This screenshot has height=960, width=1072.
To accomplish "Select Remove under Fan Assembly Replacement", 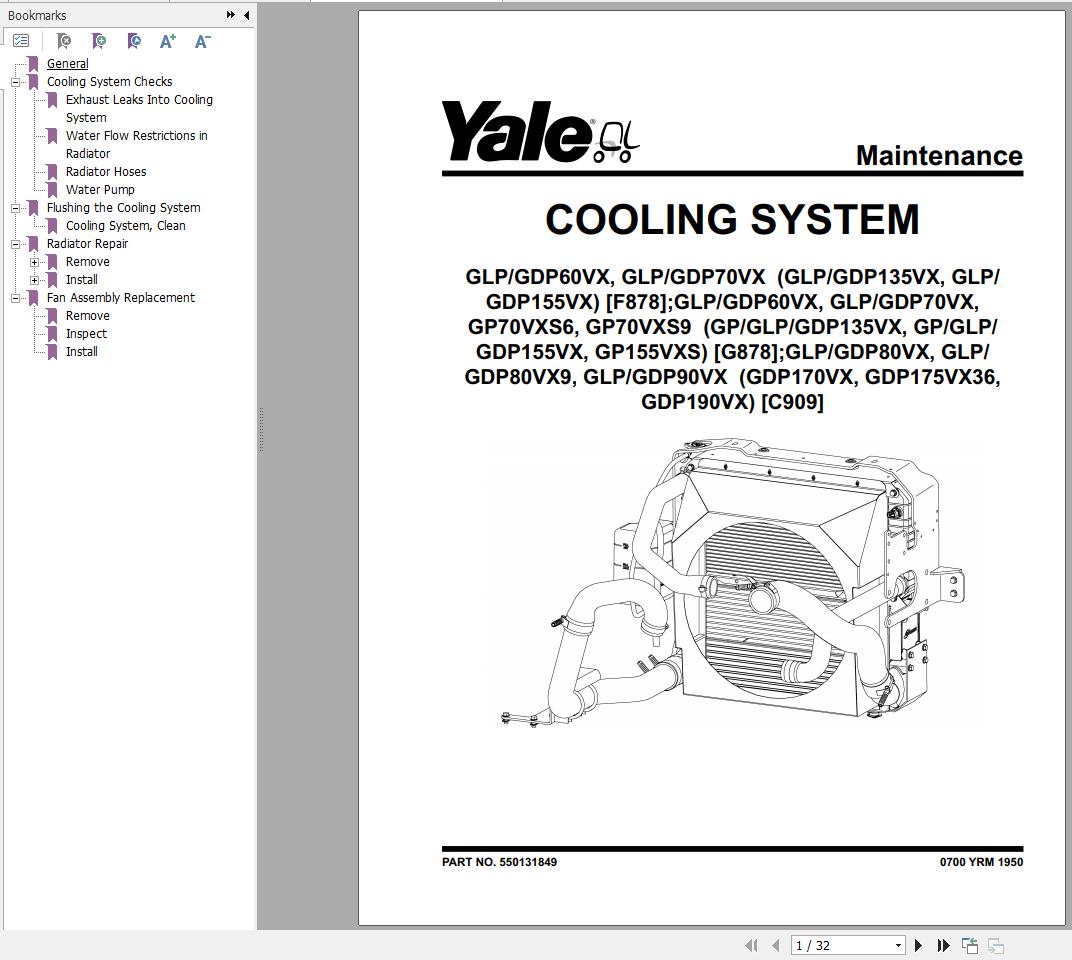I will tap(88, 315).
